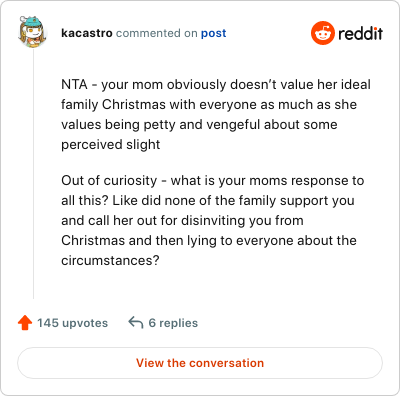Screen dimensions: 400x396
Task: Click the line "all this? Like did none"
Action: point(208,200)
